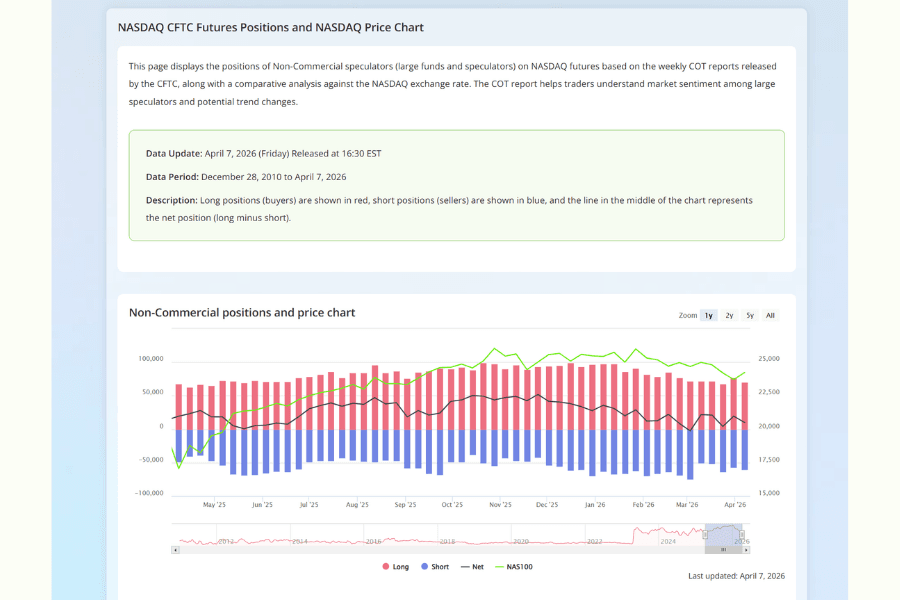
Task: Click the navigator's right scroll arrow
Action: click(746, 549)
